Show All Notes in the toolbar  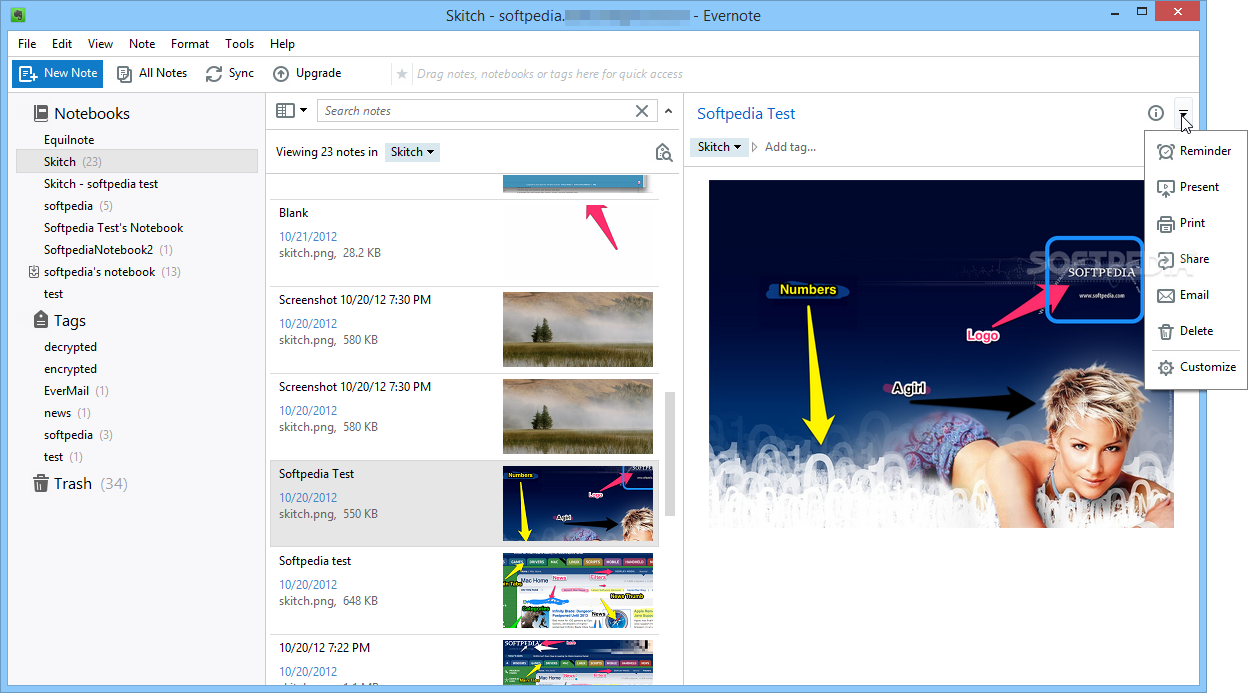[152, 73]
